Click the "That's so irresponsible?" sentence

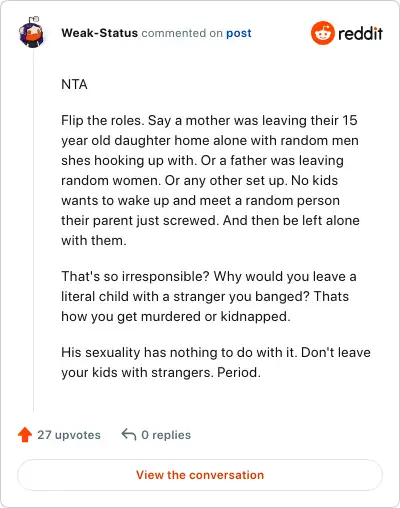tap(135, 276)
